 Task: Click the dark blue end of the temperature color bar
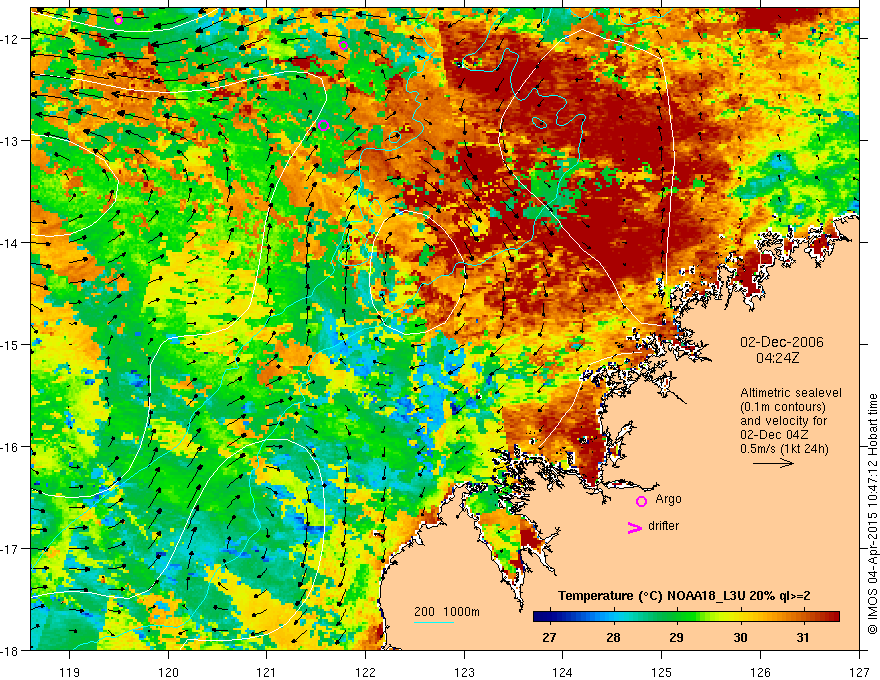pyautogui.click(x=543, y=617)
